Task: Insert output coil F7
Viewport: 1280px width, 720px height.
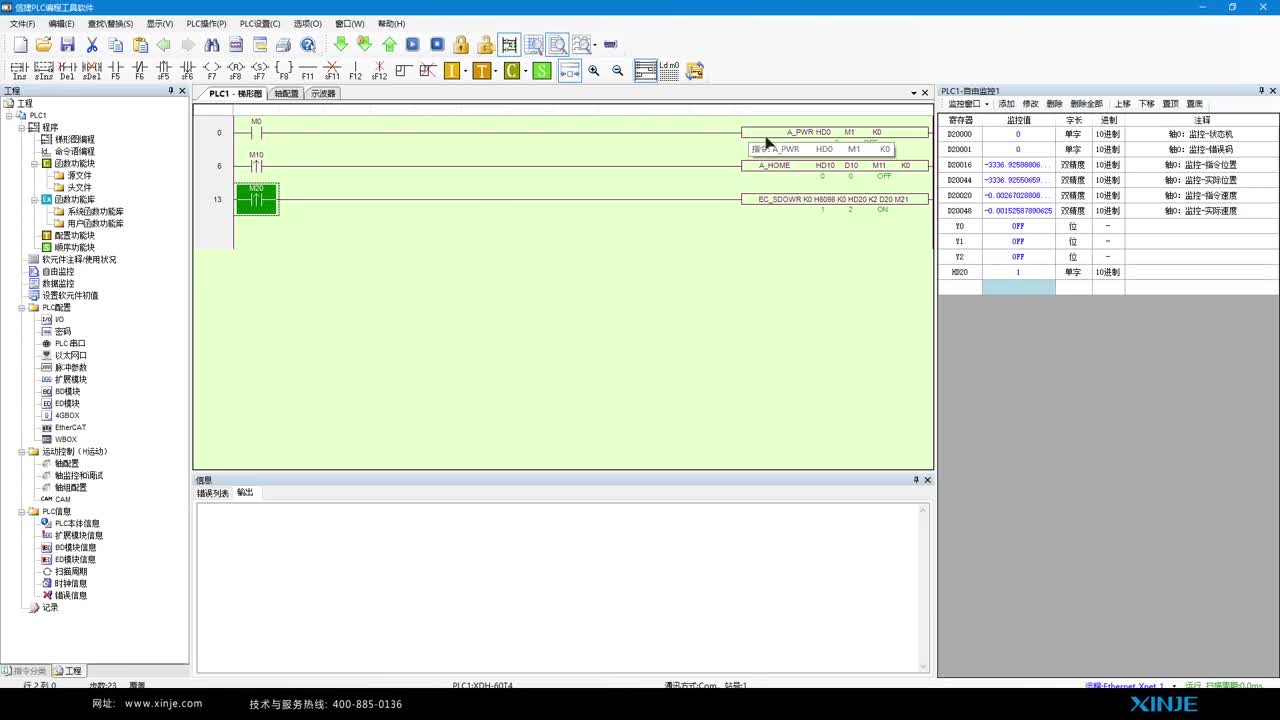Action: pyautogui.click(x=212, y=70)
